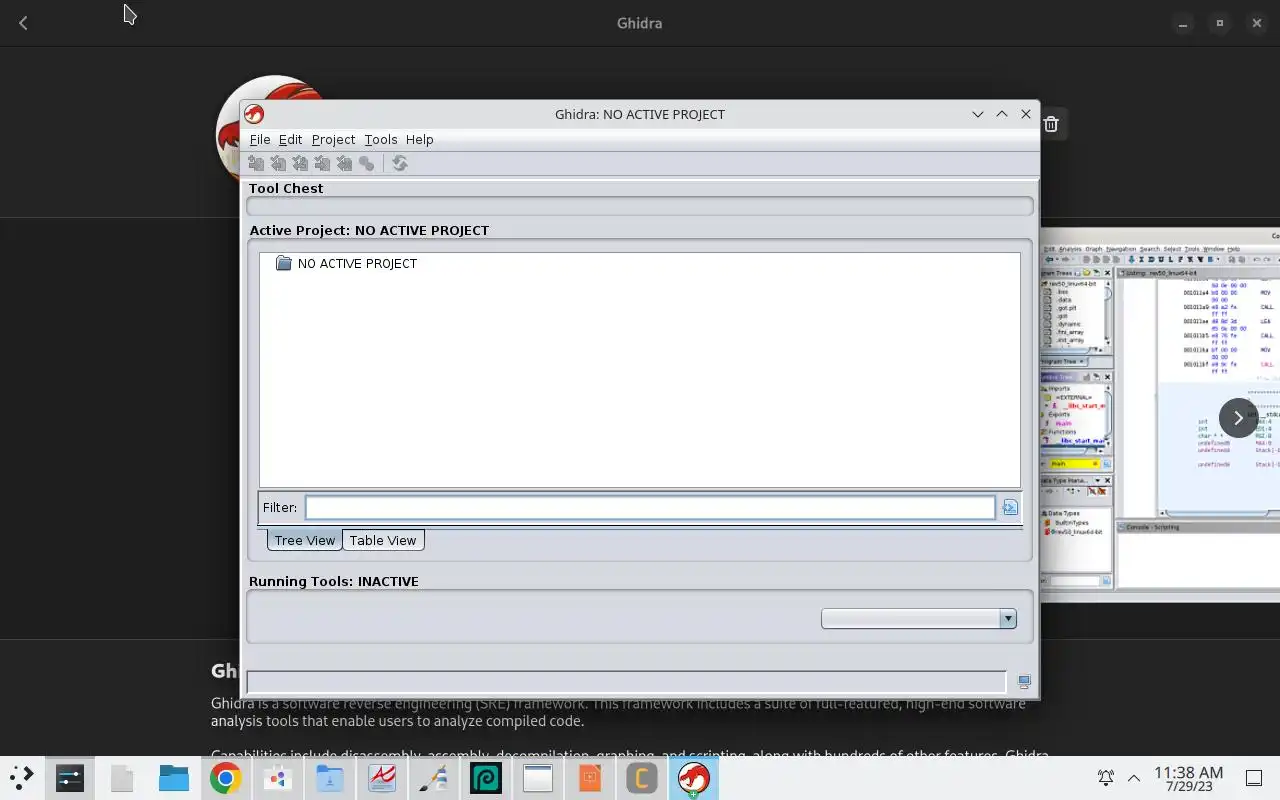Screen dimensions: 1280x800
Task: Click into the Filter text field
Action: pos(650,508)
